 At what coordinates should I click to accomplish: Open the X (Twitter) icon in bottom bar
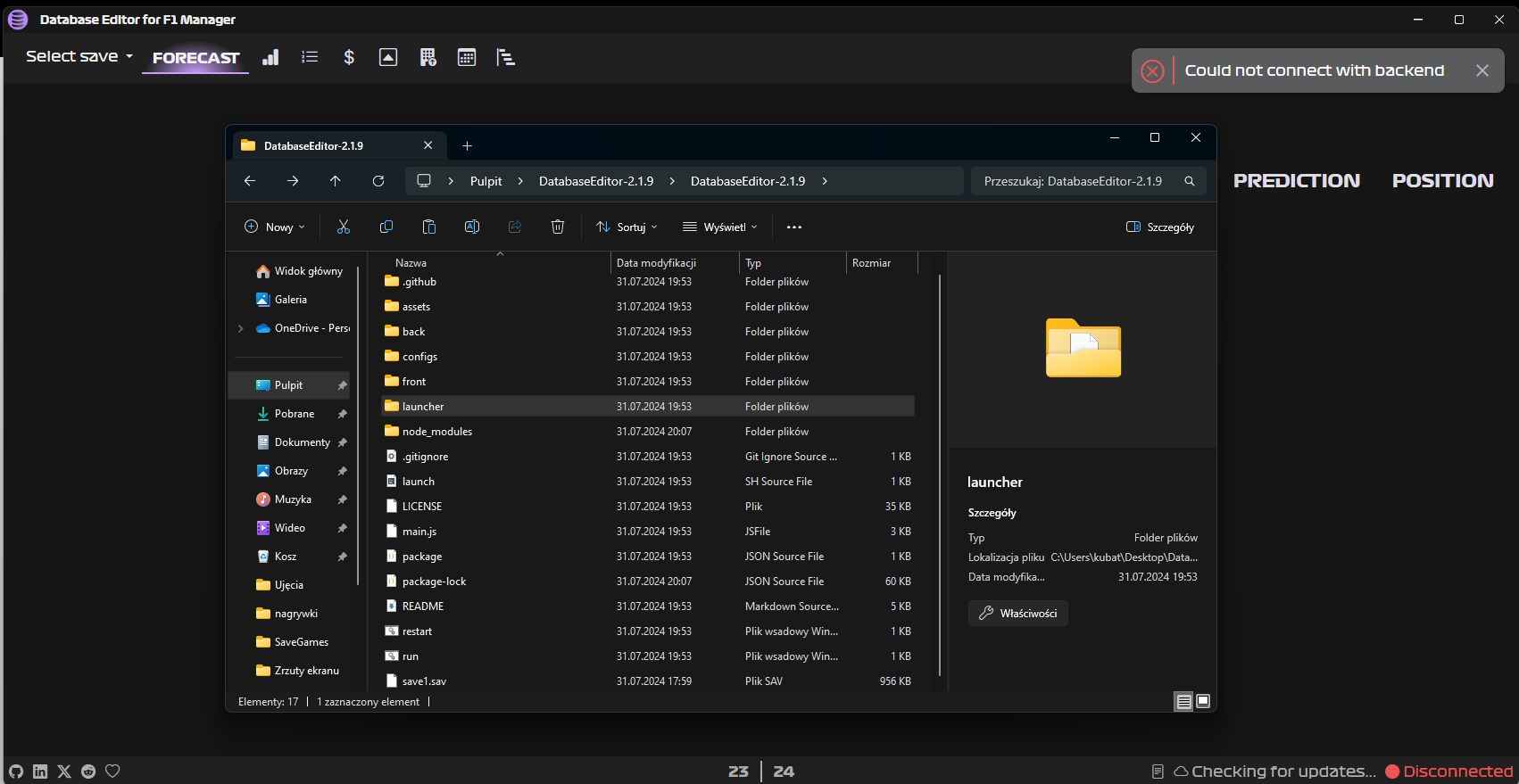[64, 772]
